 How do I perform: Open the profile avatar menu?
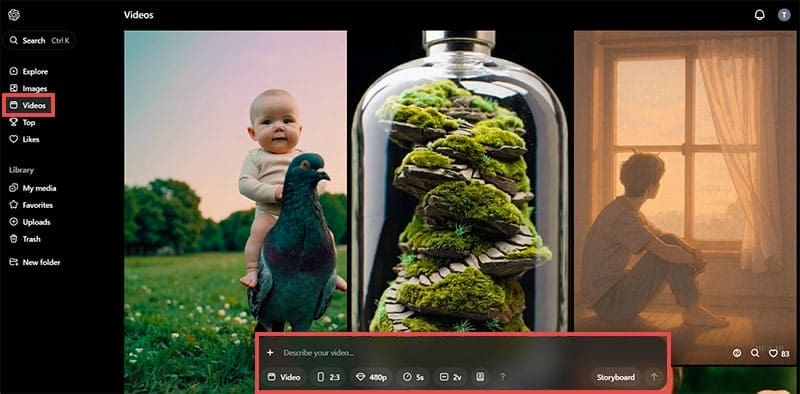pyautogui.click(x=784, y=15)
